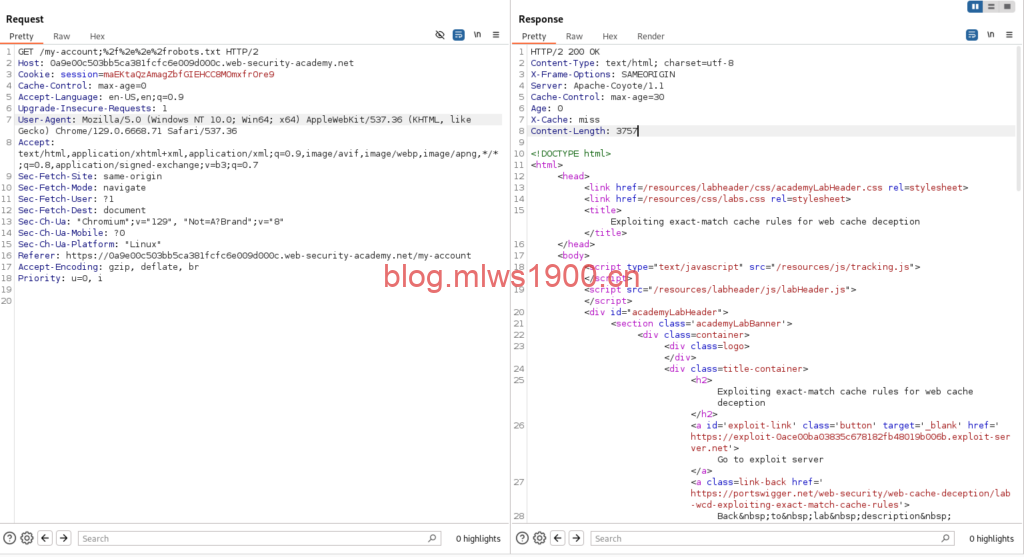Open search settings gear below Request panel
This screenshot has height=557, width=1024.
coord(27,538)
